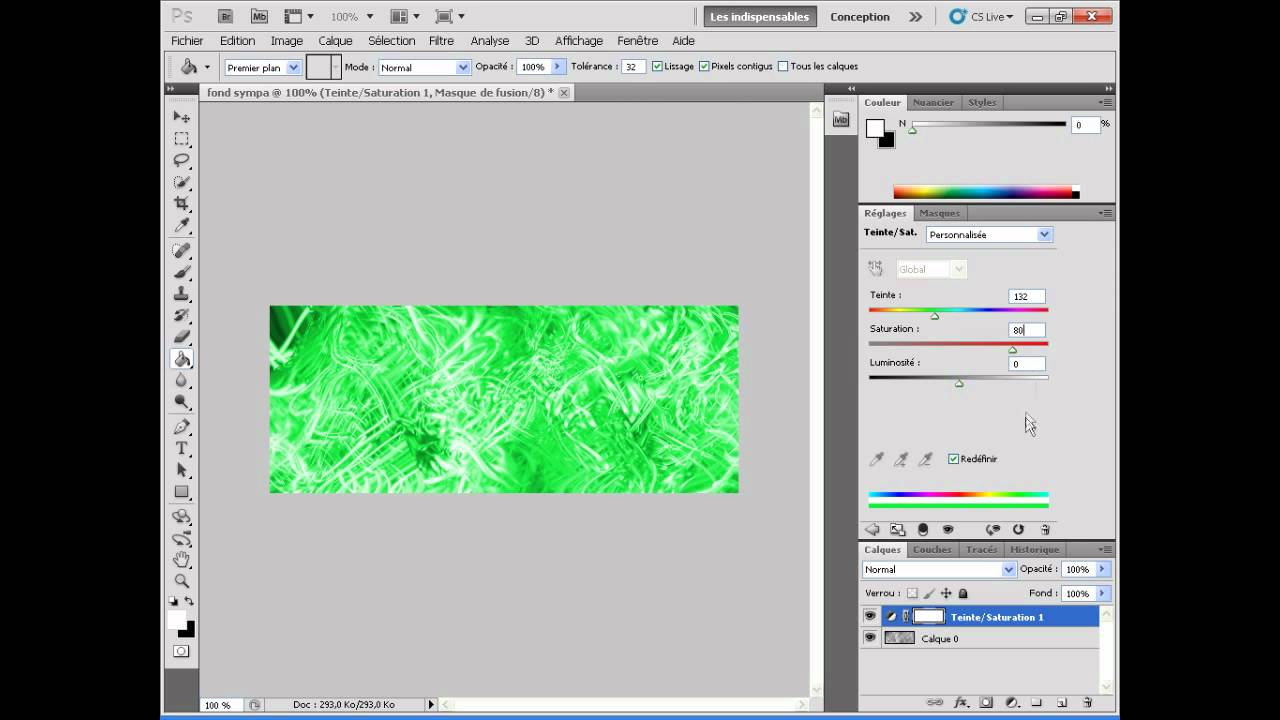Viewport: 1280px width, 720px height.
Task: Reset adjustment defaults in the Réglages panel
Action: (x=1018, y=530)
